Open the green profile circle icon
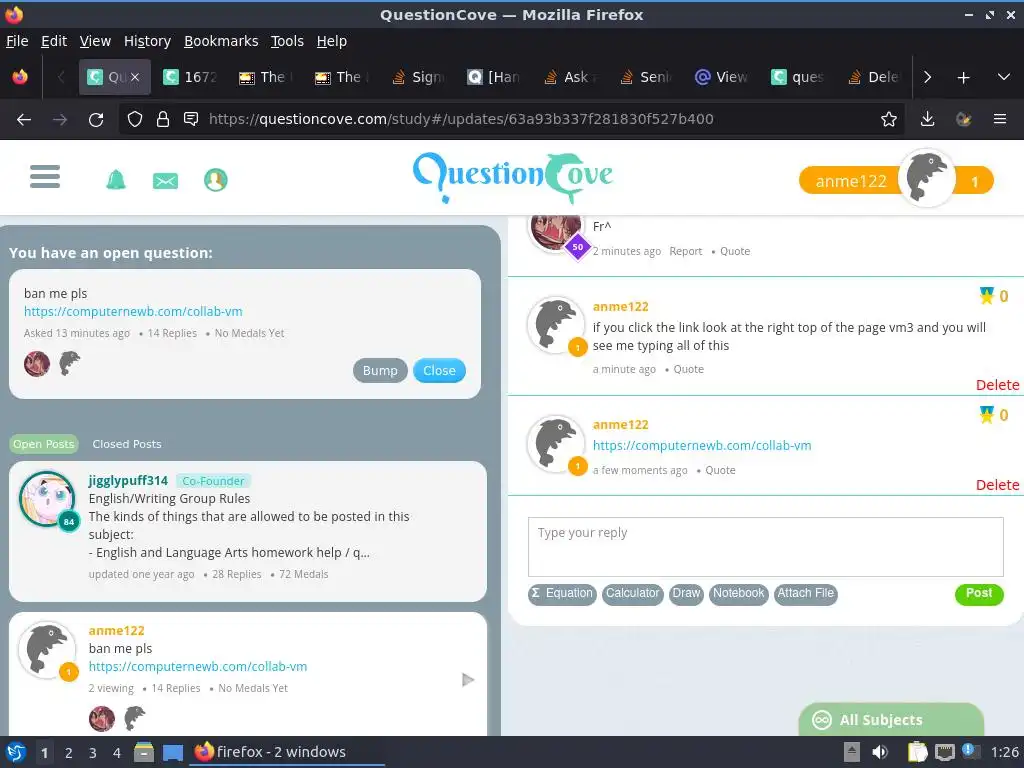 [216, 180]
